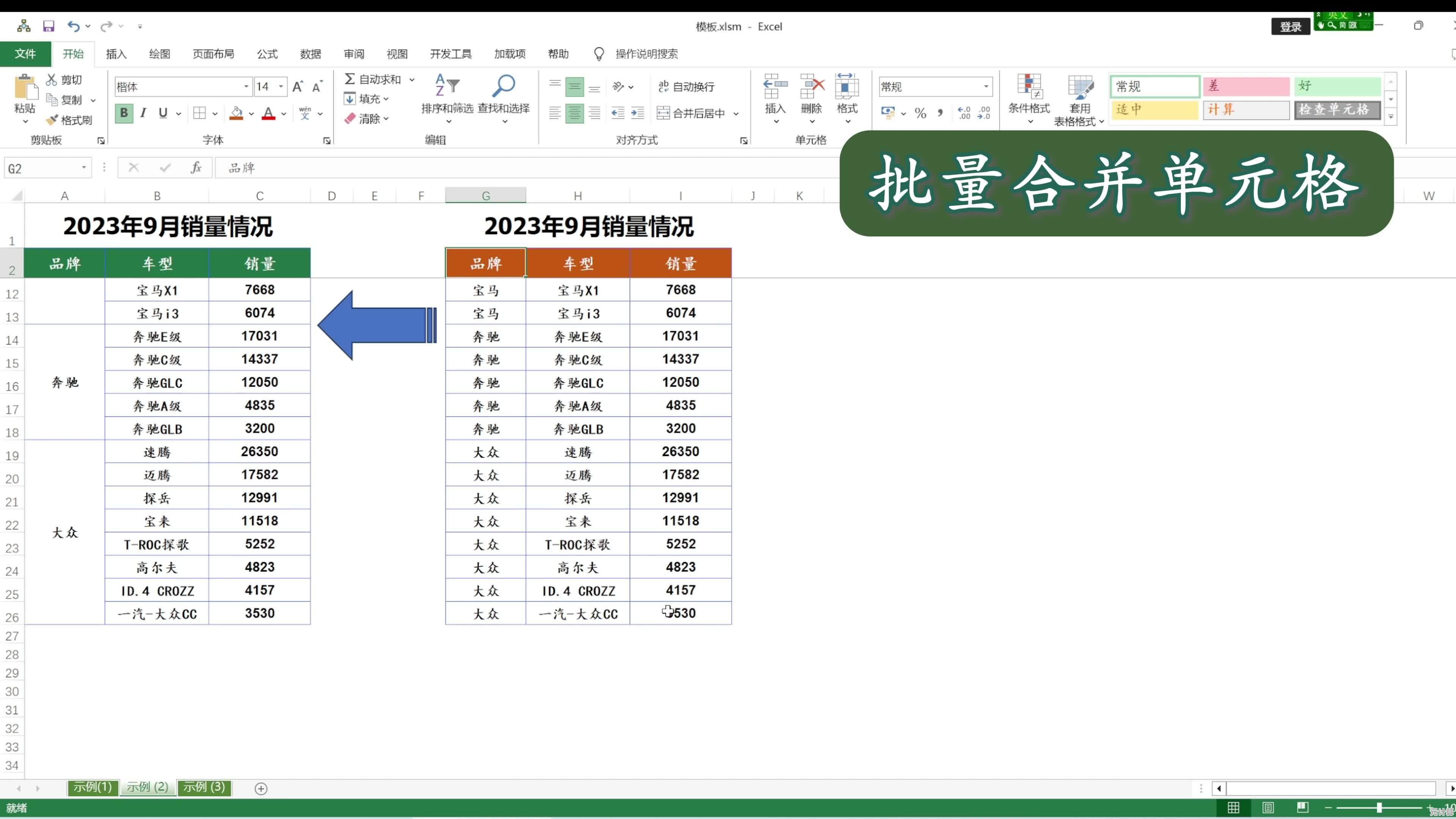Select cell H2 header 车型
The height and width of the screenshot is (819, 1456).
coord(577,264)
